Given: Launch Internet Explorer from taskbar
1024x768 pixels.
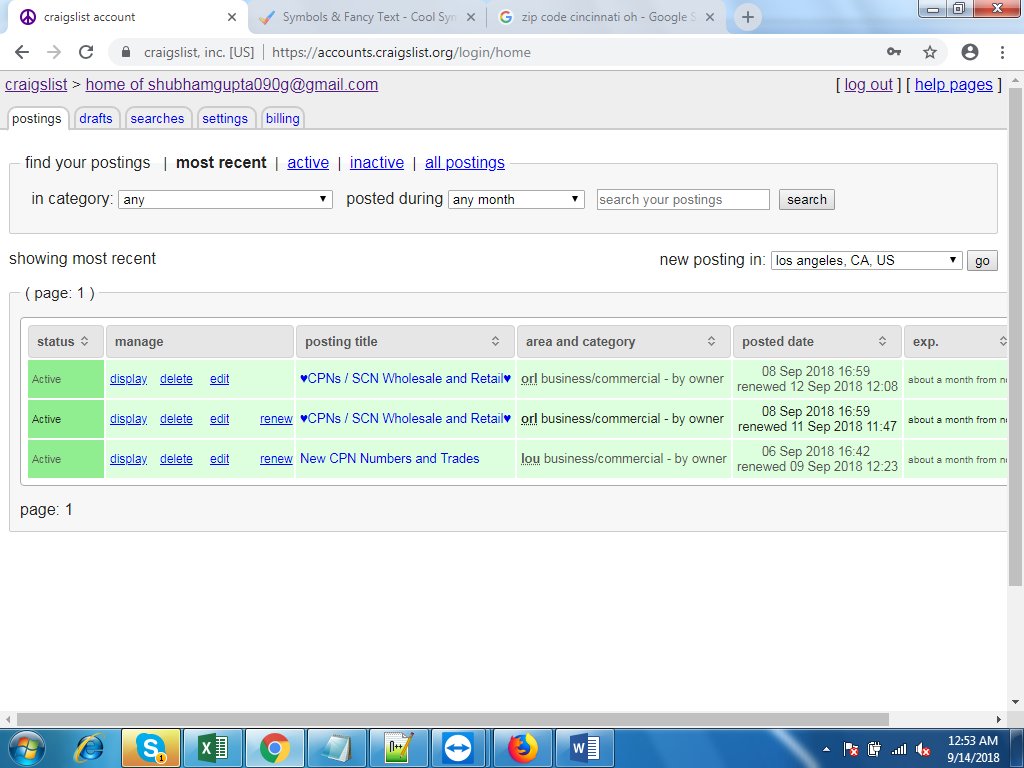Looking at the screenshot, I should point(89,748).
